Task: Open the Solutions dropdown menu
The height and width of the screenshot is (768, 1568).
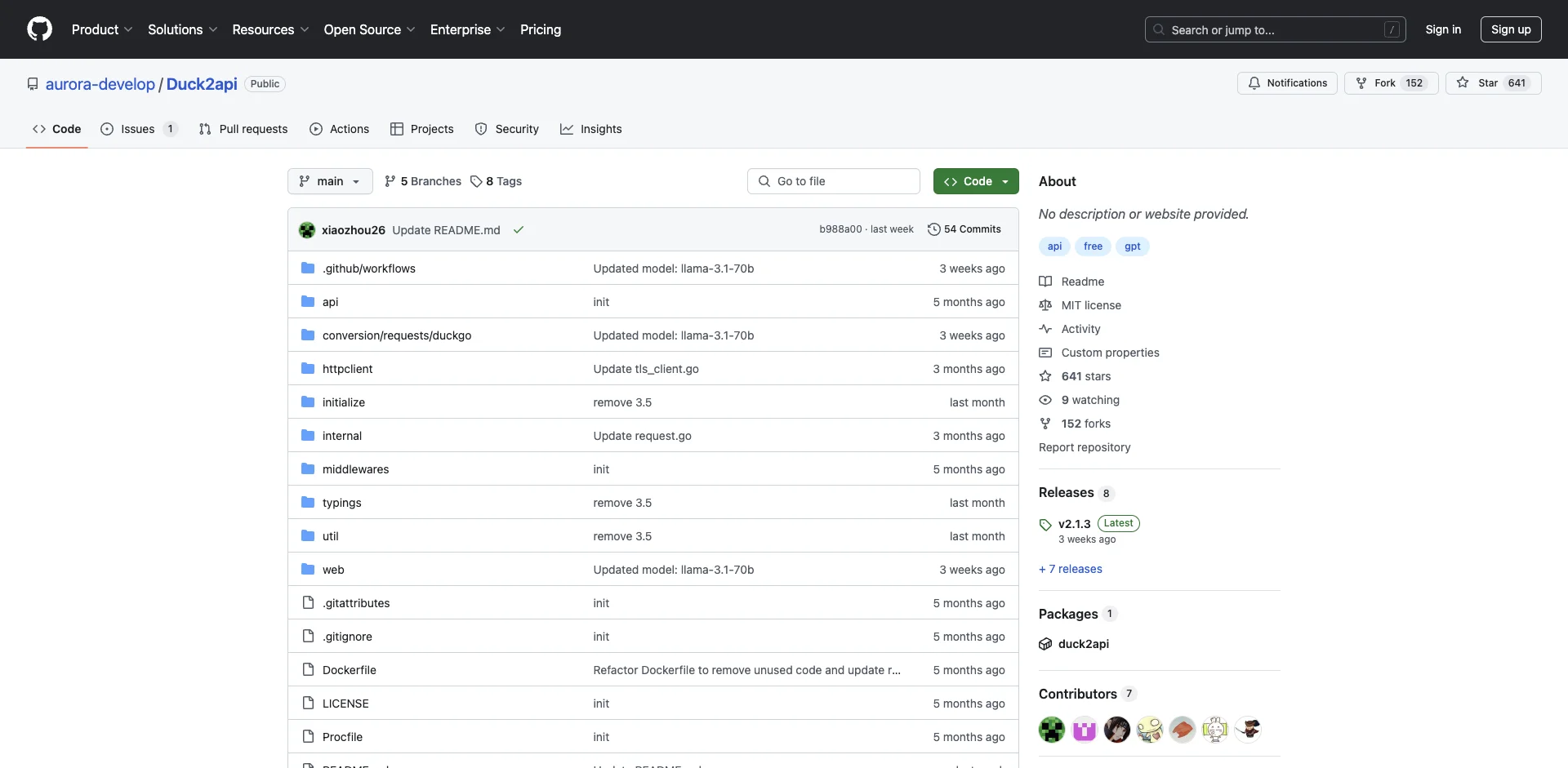Action: [183, 29]
